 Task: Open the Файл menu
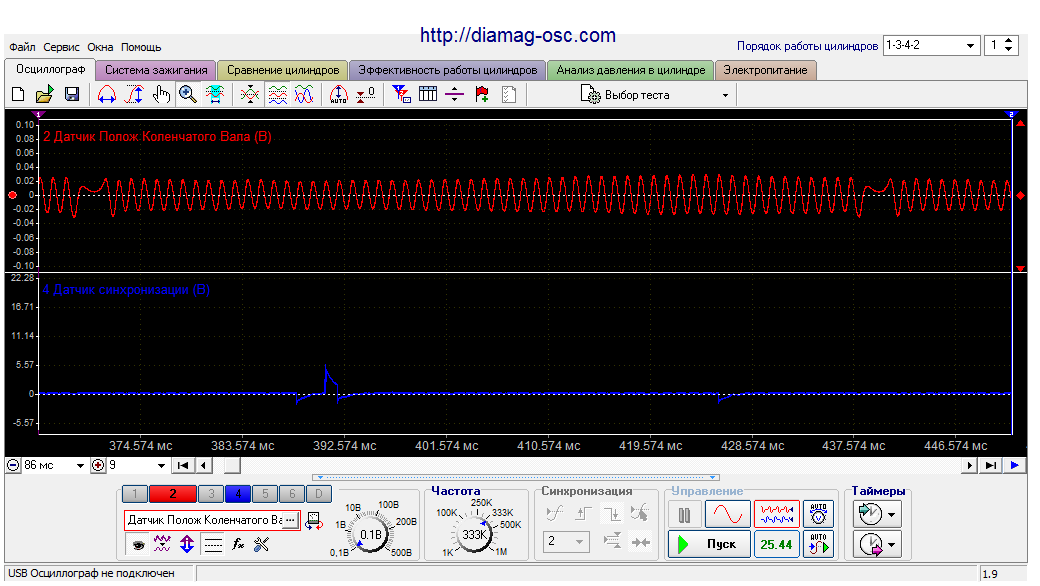coord(22,47)
